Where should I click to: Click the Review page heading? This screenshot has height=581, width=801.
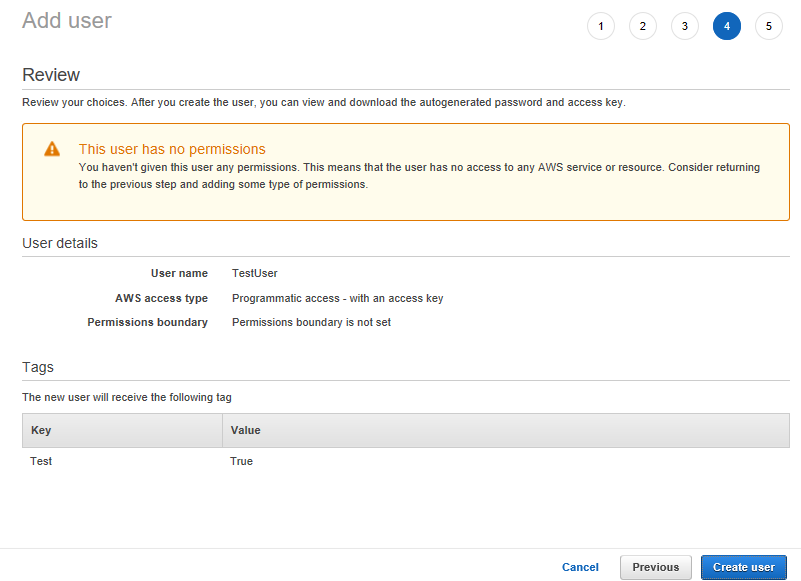(51, 75)
